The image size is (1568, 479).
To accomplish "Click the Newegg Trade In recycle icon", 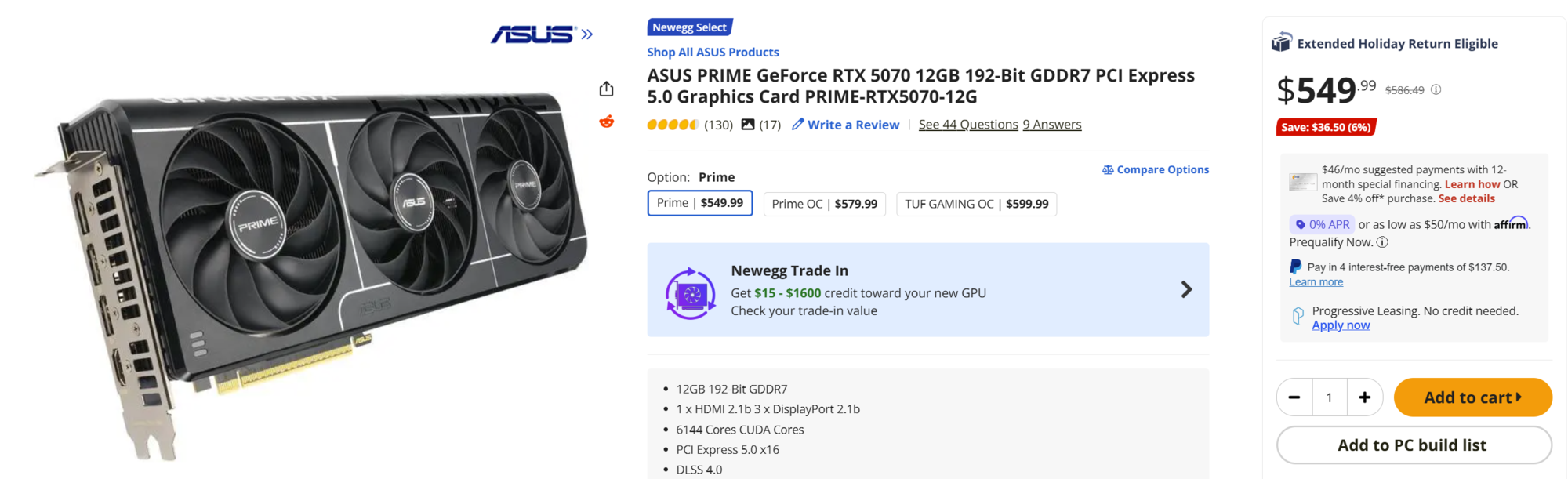I will point(691,293).
